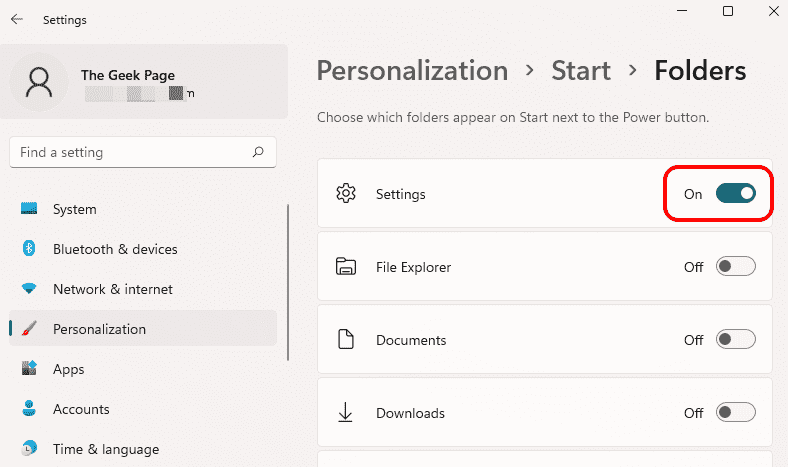Screen dimensions: 788x467
Task: Go to Personalization breadcrumb
Action: click(412, 71)
